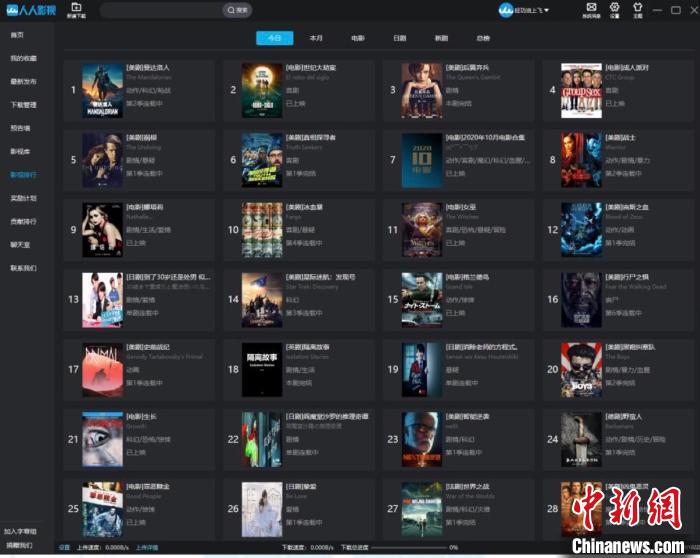700x558 pixels.
Task: Click 加入字幕组 link at bottom left
Action: coord(20,531)
